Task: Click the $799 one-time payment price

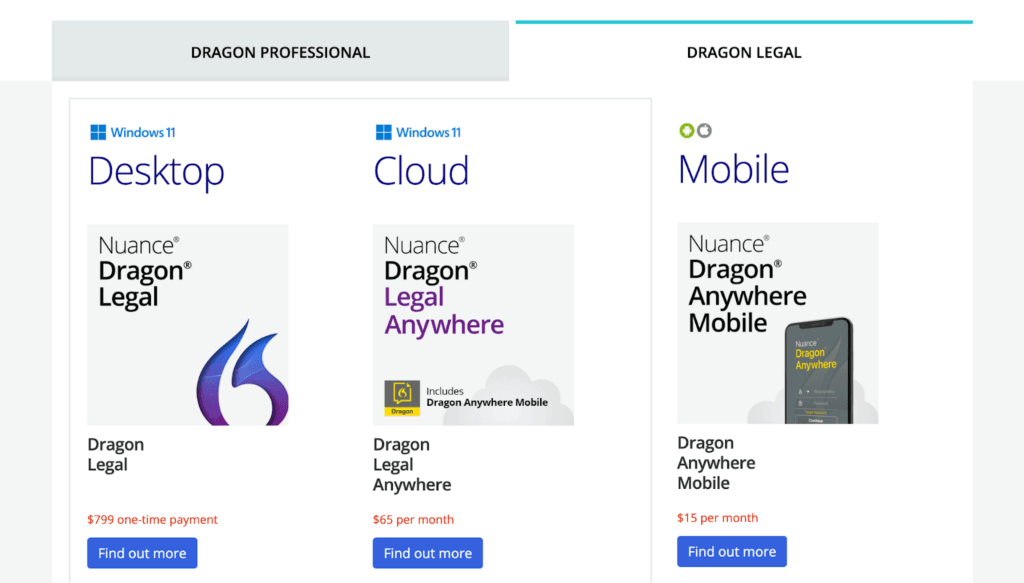Action: click(152, 519)
